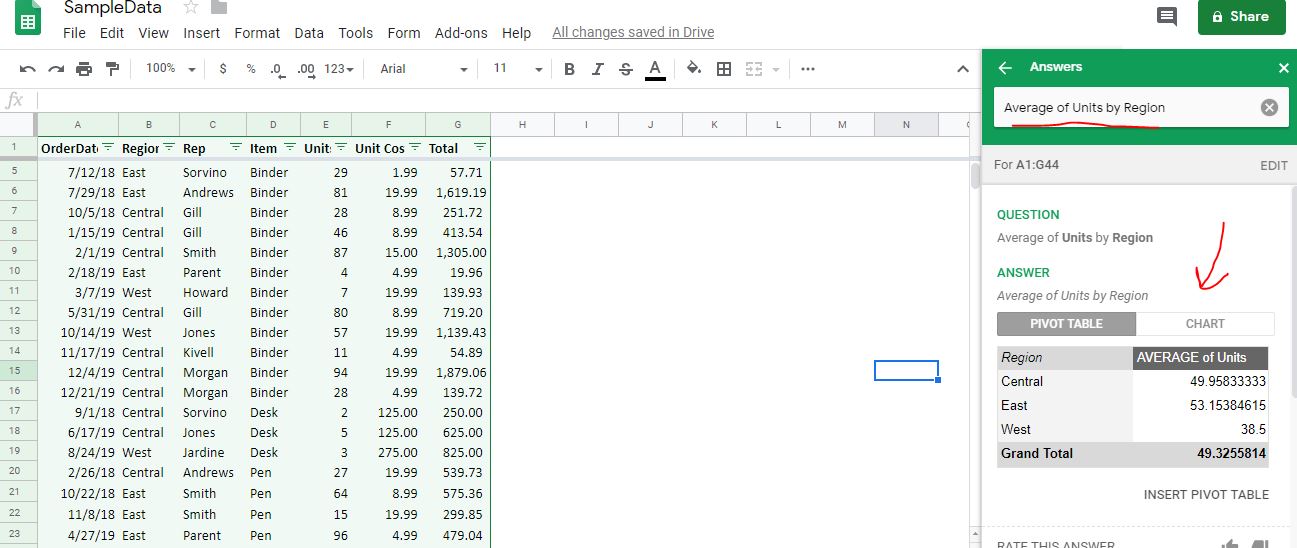
Task: Open the Tools menu
Action: pyautogui.click(x=355, y=33)
